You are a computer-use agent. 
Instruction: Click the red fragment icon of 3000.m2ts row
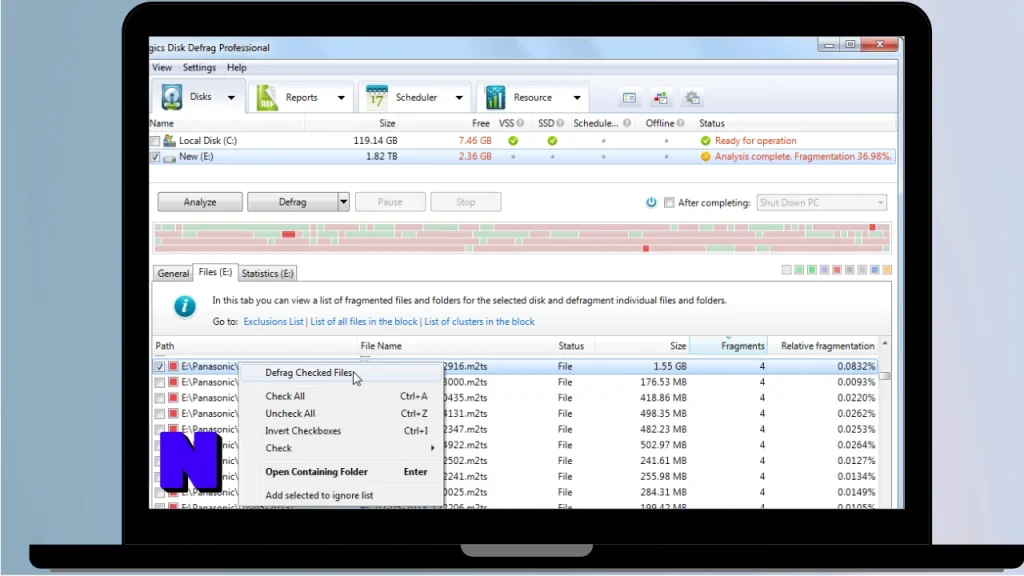coord(173,382)
